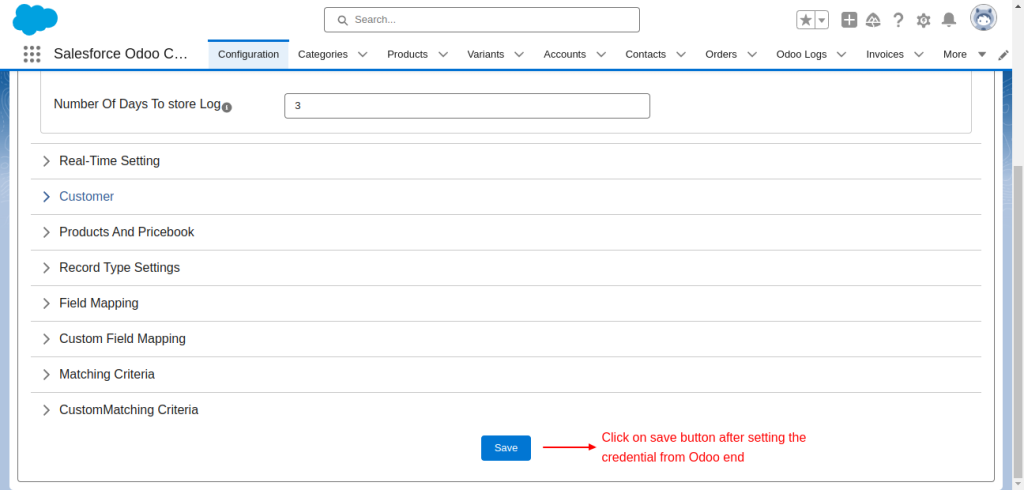The image size is (1024, 490).
Task: Expand the Real-Time Setting section
Action: 506,161
